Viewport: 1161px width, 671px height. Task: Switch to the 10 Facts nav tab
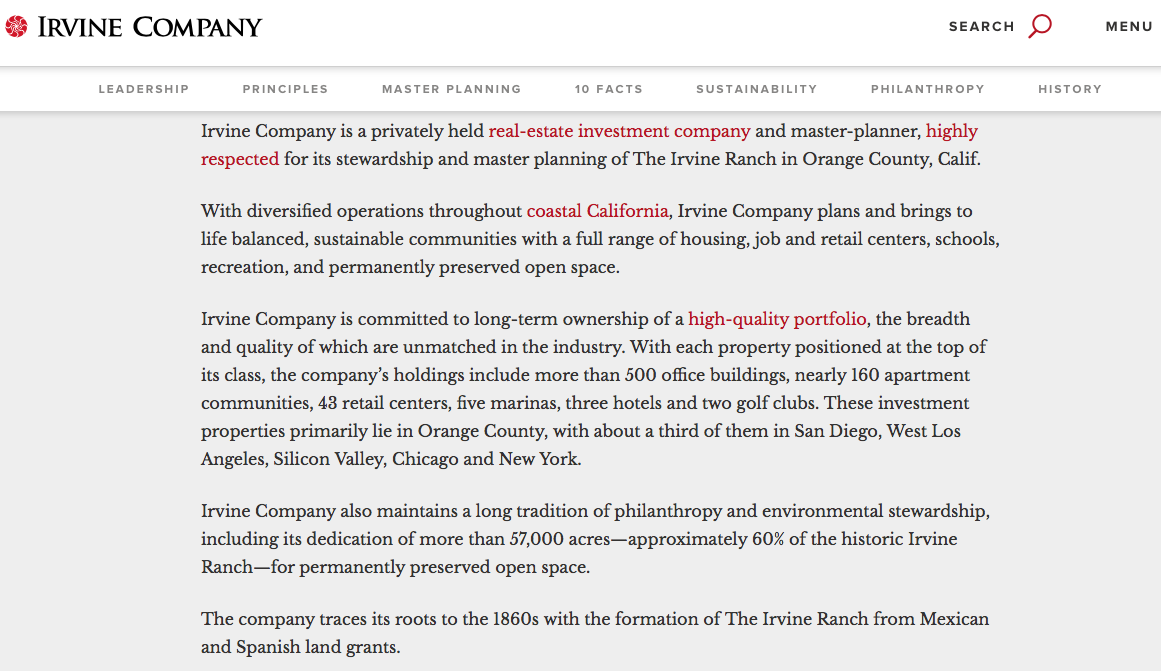608,89
